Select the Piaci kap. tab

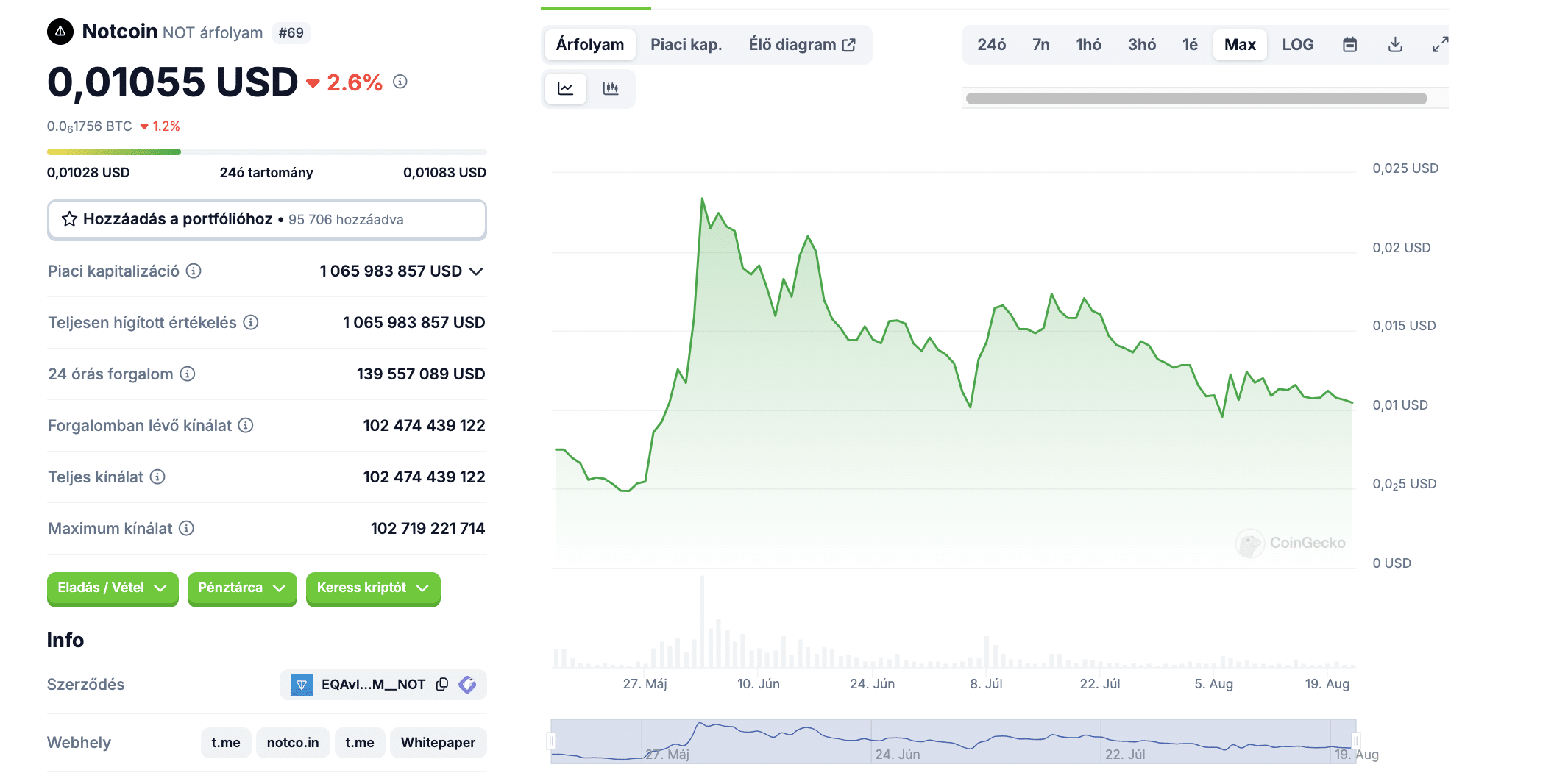pyautogui.click(x=686, y=45)
